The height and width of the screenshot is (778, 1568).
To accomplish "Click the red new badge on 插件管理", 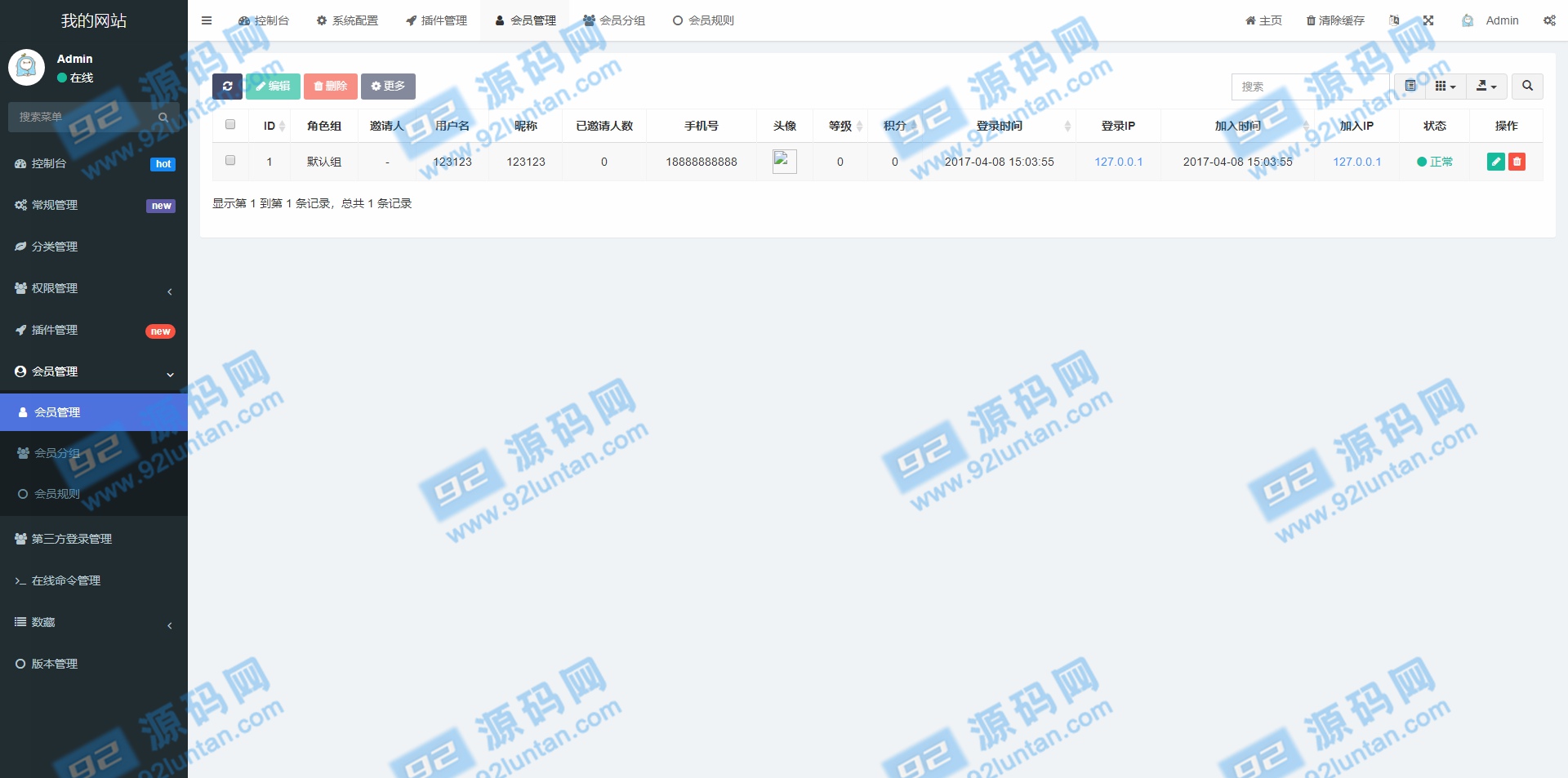I will pos(160,331).
